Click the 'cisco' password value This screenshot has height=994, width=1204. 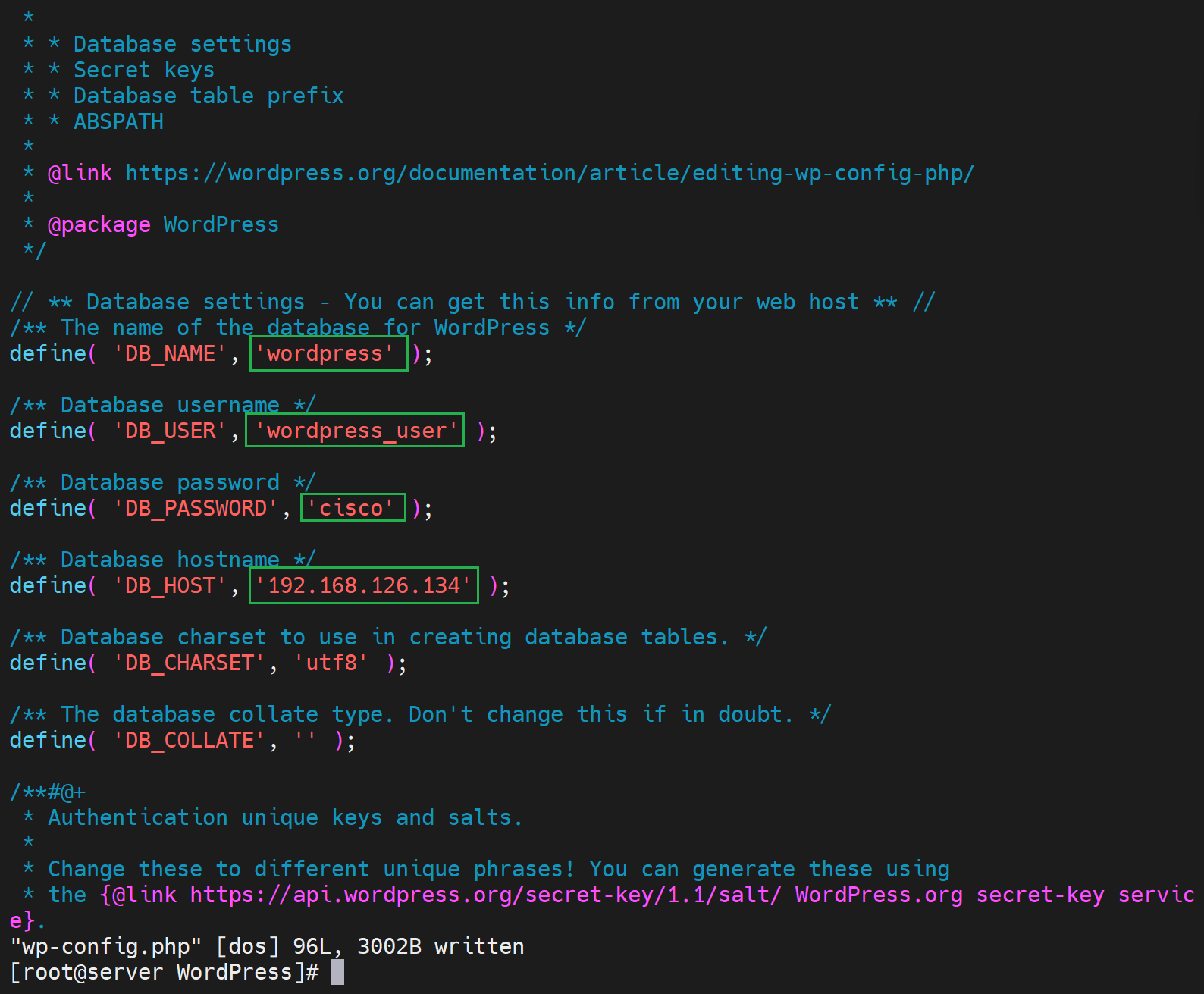pyautogui.click(x=353, y=509)
